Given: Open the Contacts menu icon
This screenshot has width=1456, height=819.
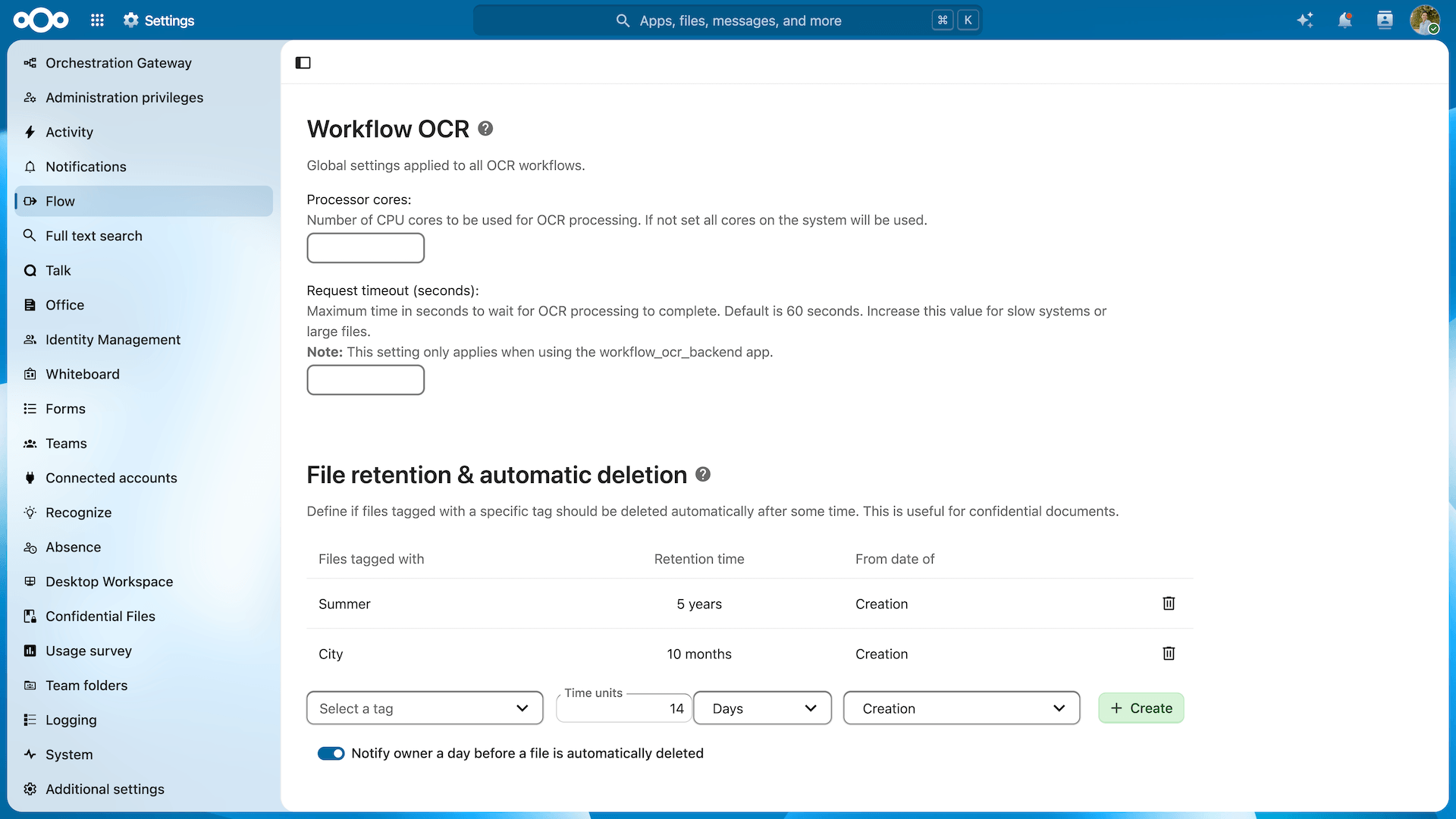Looking at the screenshot, I should pyautogui.click(x=1385, y=20).
